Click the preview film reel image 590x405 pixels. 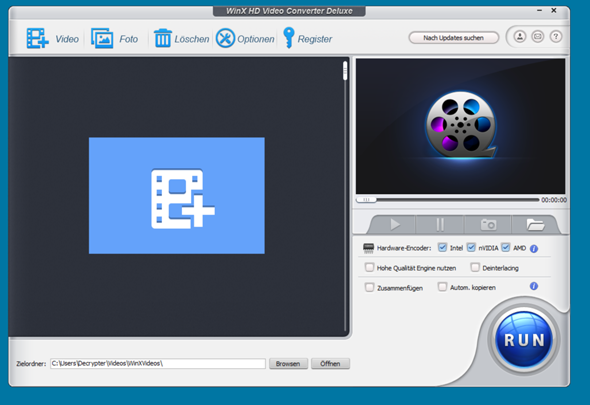point(461,125)
